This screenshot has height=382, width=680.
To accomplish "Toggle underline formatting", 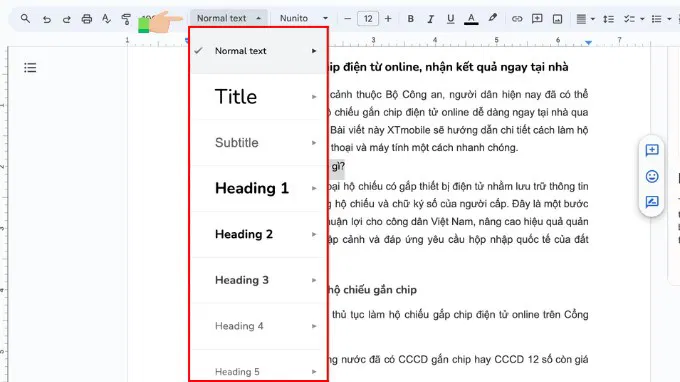I will (x=451, y=19).
